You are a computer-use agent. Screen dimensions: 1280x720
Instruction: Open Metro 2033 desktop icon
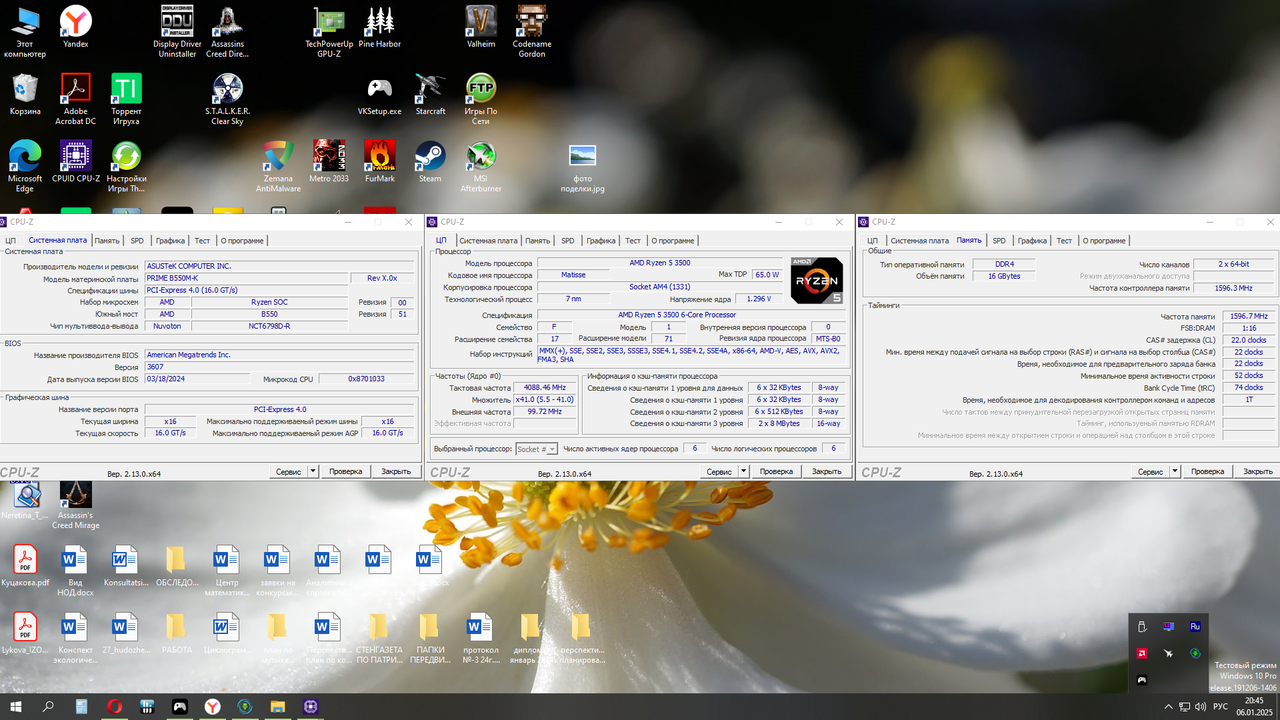pos(329,162)
